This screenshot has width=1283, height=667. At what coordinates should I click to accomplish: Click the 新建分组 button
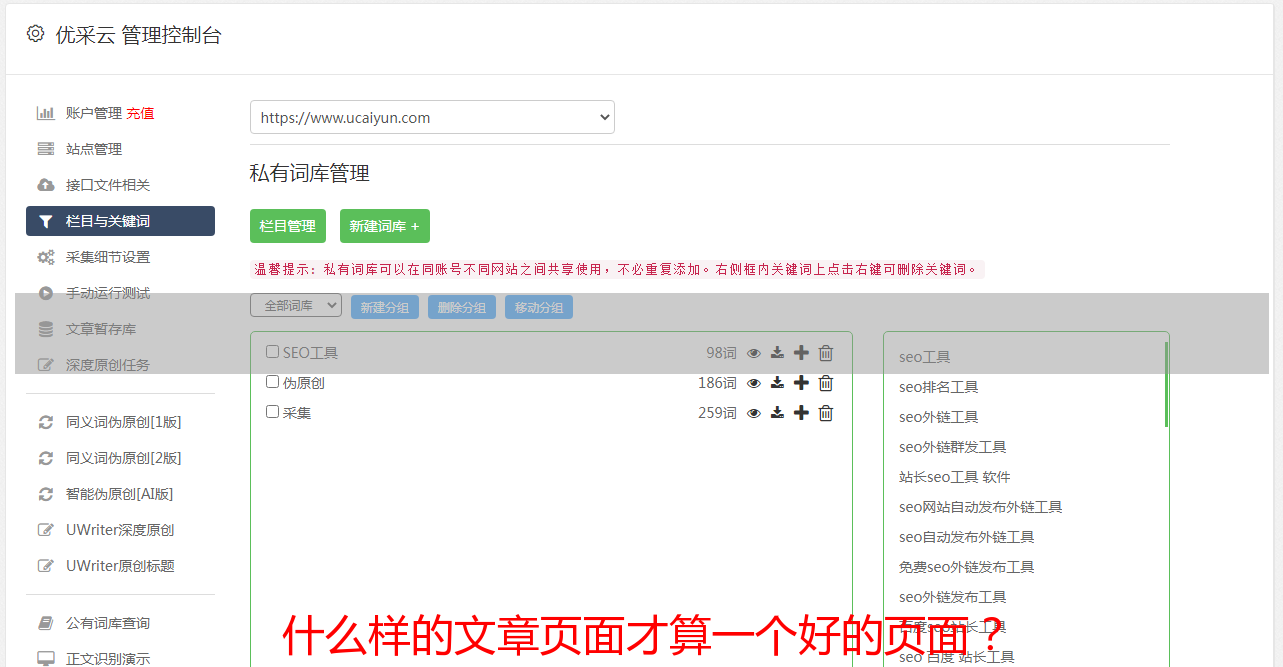[385, 307]
